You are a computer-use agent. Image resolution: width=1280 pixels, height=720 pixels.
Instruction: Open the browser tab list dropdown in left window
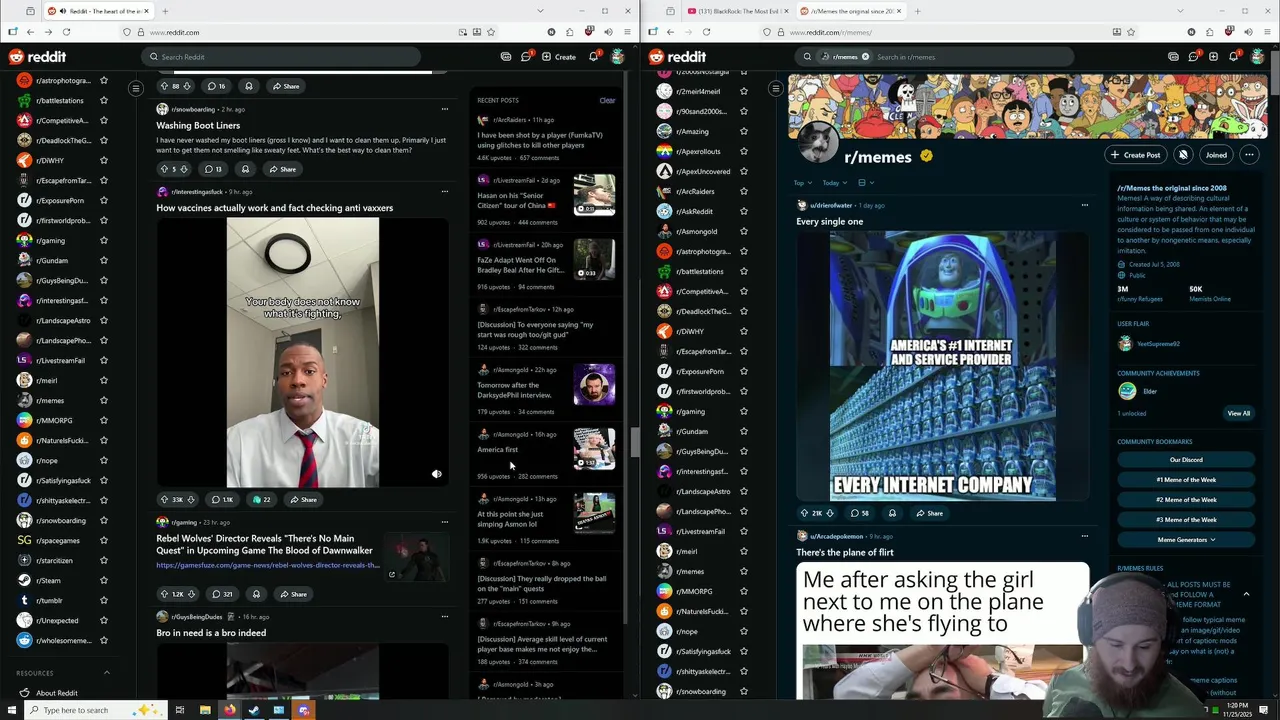tap(540, 11)
